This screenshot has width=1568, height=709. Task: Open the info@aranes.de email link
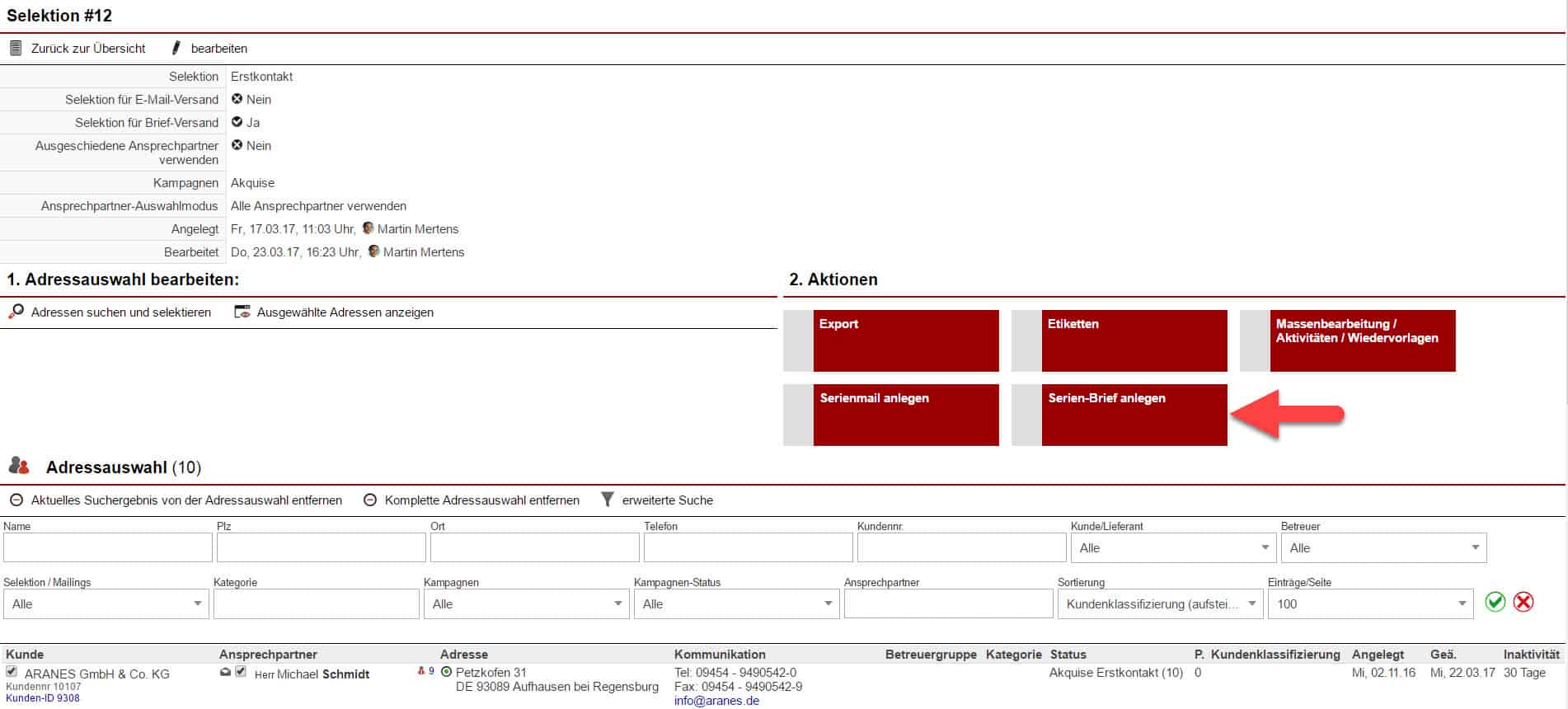[x=716, y=701]
